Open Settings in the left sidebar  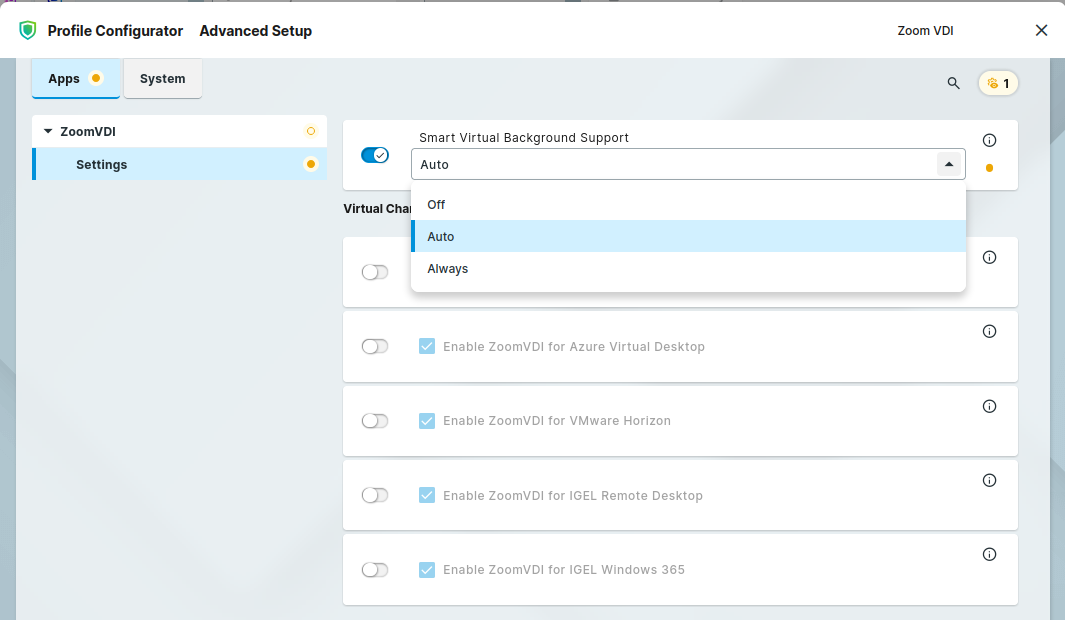click(102, 164)
